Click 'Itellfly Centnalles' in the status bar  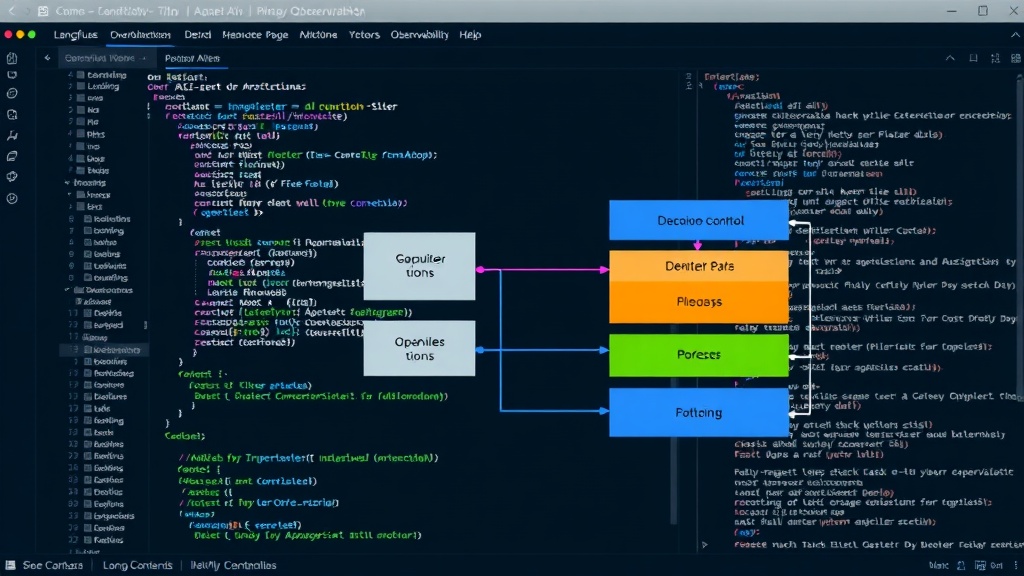point(233,566)
